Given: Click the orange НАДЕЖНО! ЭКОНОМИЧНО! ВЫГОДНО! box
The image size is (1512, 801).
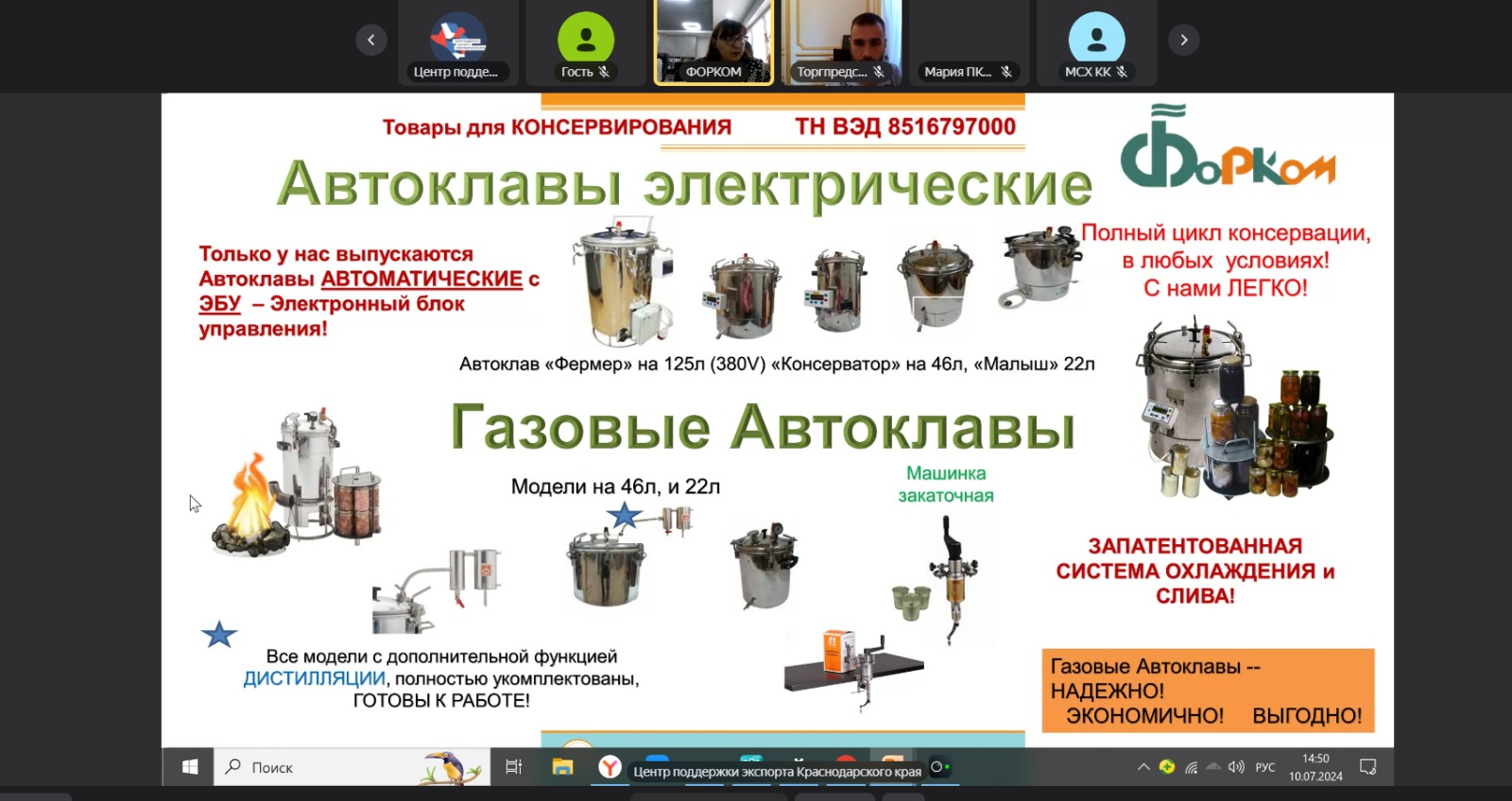Looking at the screenshot, I should point(1208,690).
